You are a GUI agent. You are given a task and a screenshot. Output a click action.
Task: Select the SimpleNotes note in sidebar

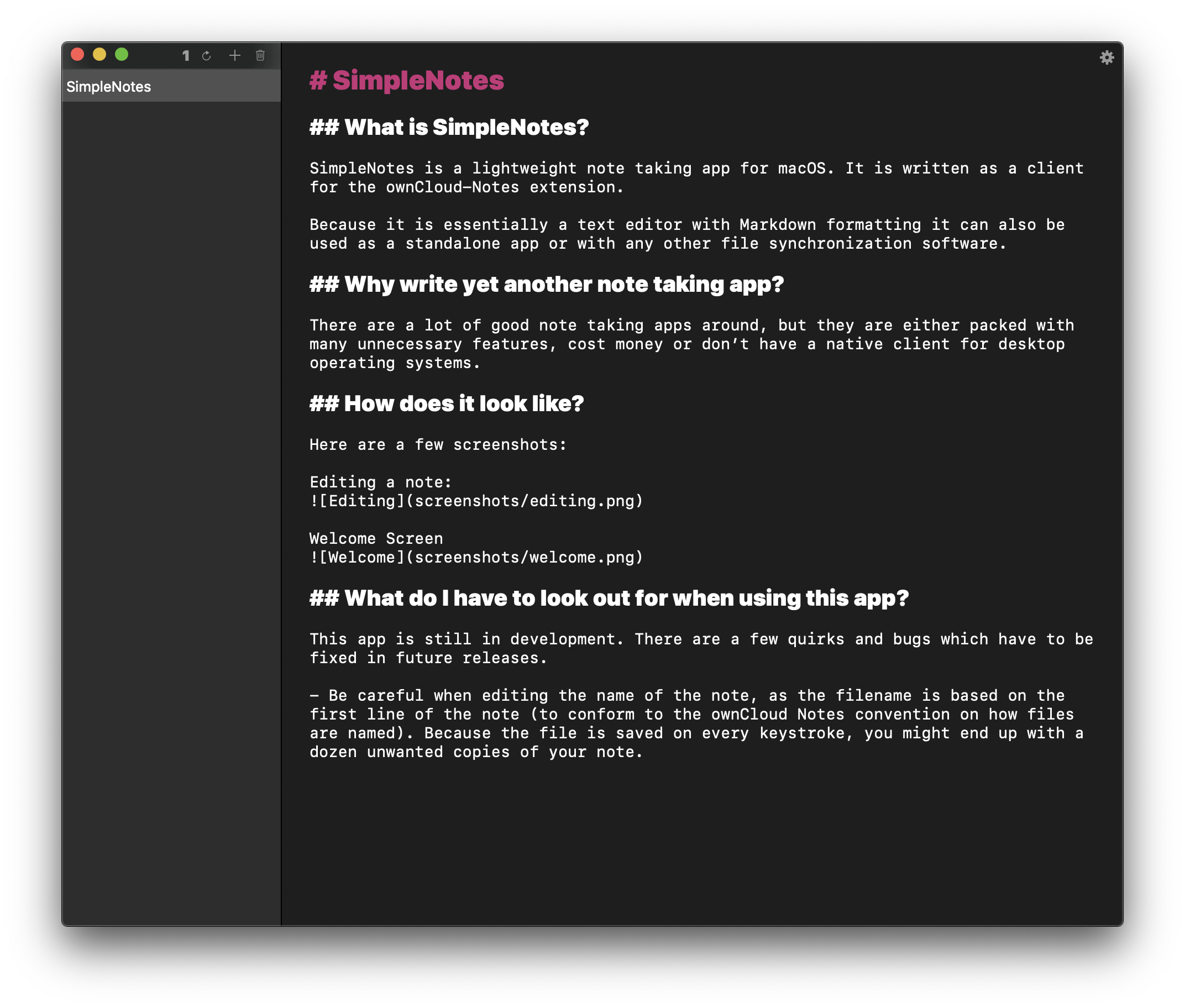(171, 87)
